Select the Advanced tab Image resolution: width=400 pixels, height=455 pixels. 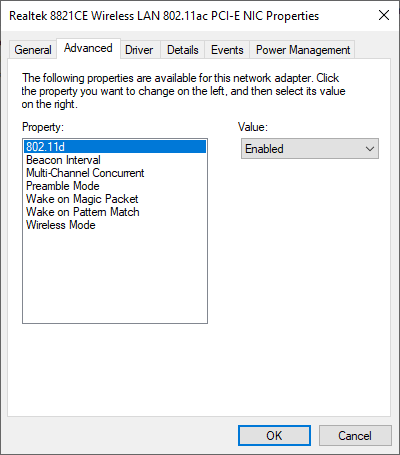[88, 49]
